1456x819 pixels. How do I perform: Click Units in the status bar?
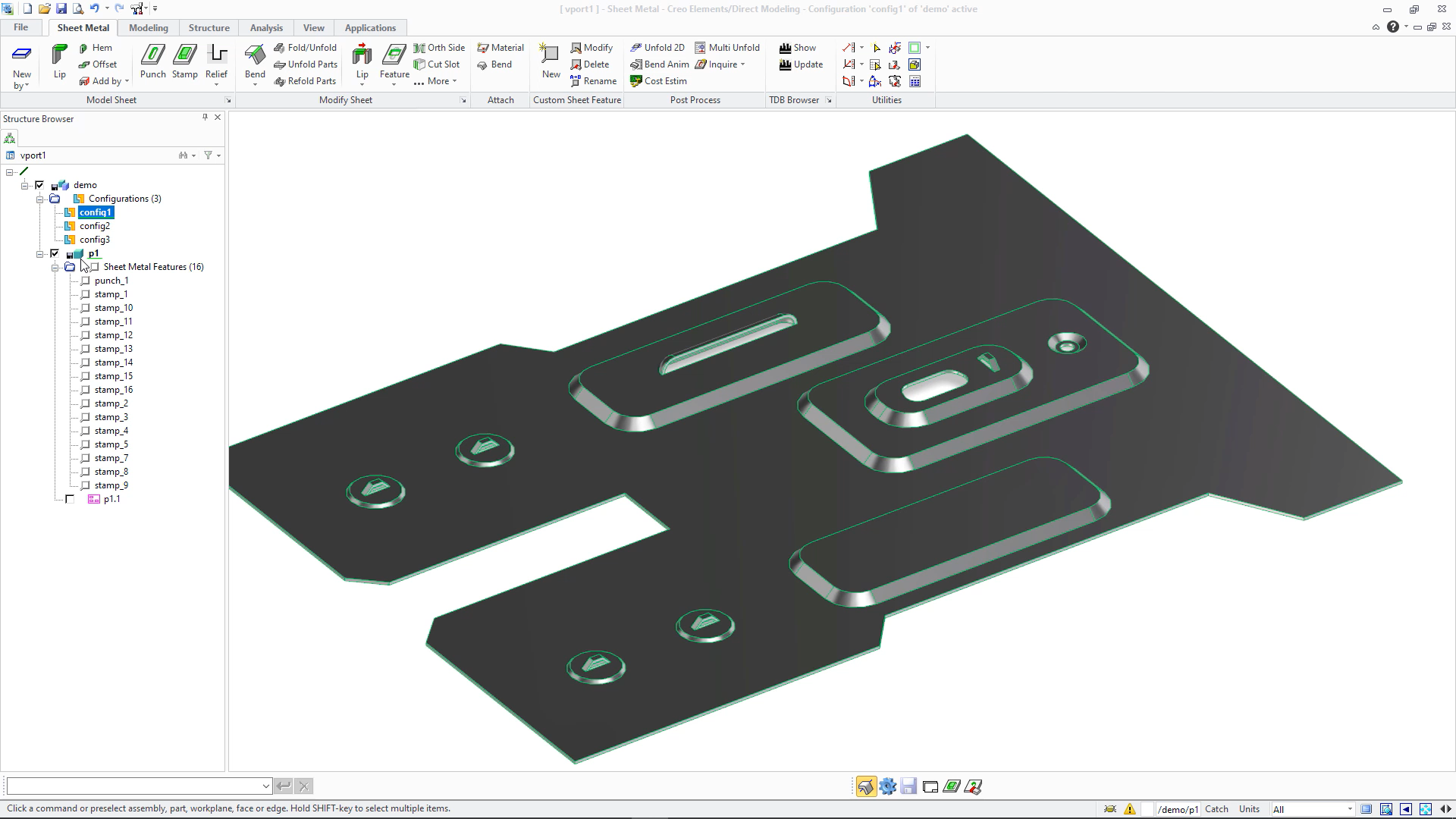tap(1249, 809)
